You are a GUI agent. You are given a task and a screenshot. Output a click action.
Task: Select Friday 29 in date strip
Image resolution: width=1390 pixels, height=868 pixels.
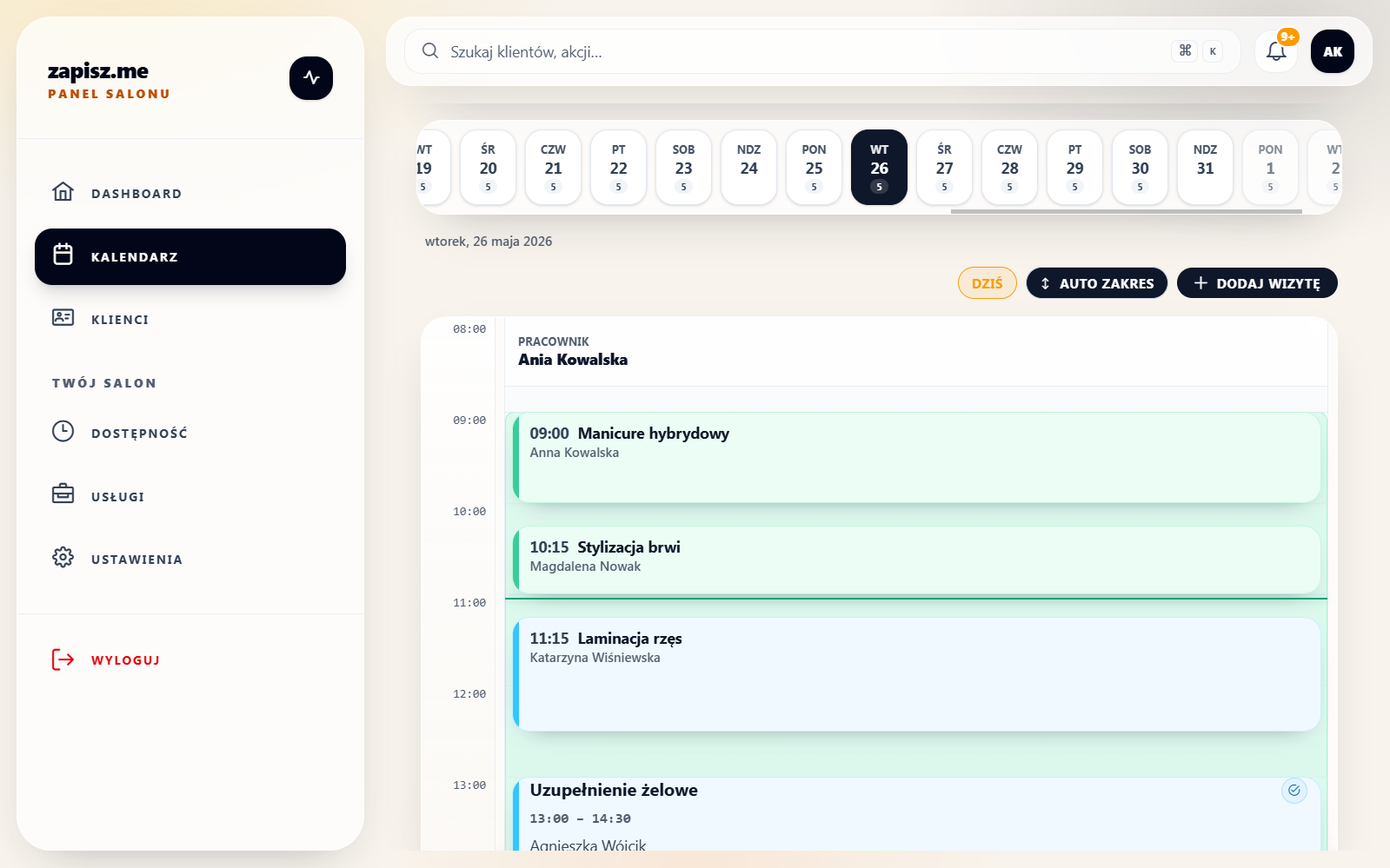click(x=1075, y=168)
